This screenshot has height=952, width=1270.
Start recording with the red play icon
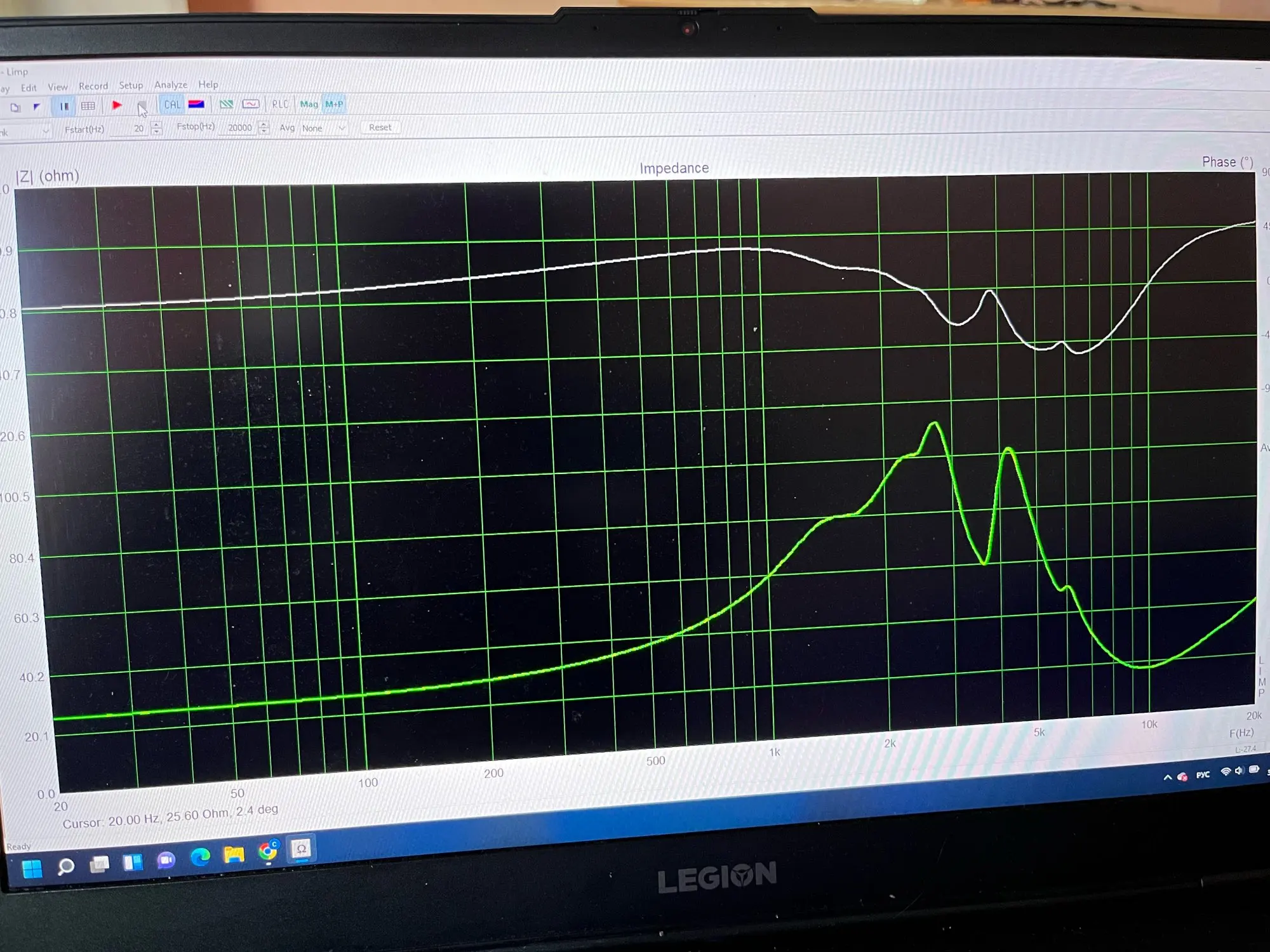(x=117, y=105)
